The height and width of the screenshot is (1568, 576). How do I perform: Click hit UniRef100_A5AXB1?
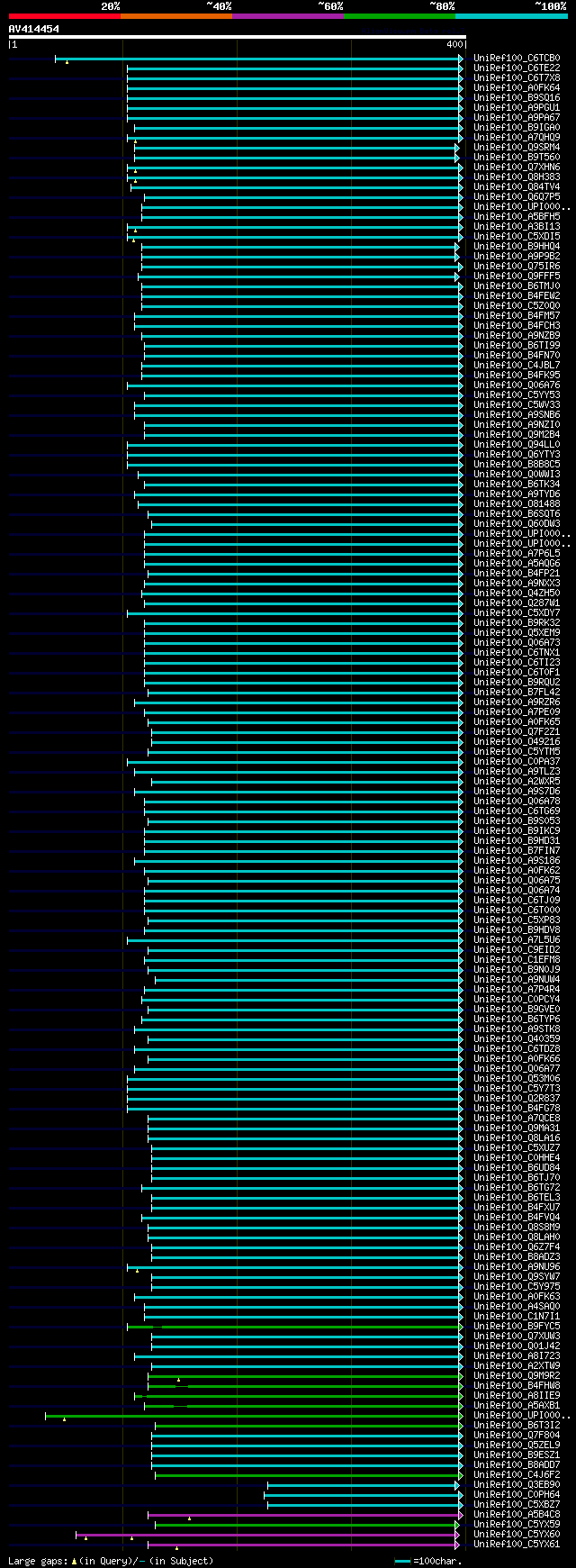[x=517, y=1406]
